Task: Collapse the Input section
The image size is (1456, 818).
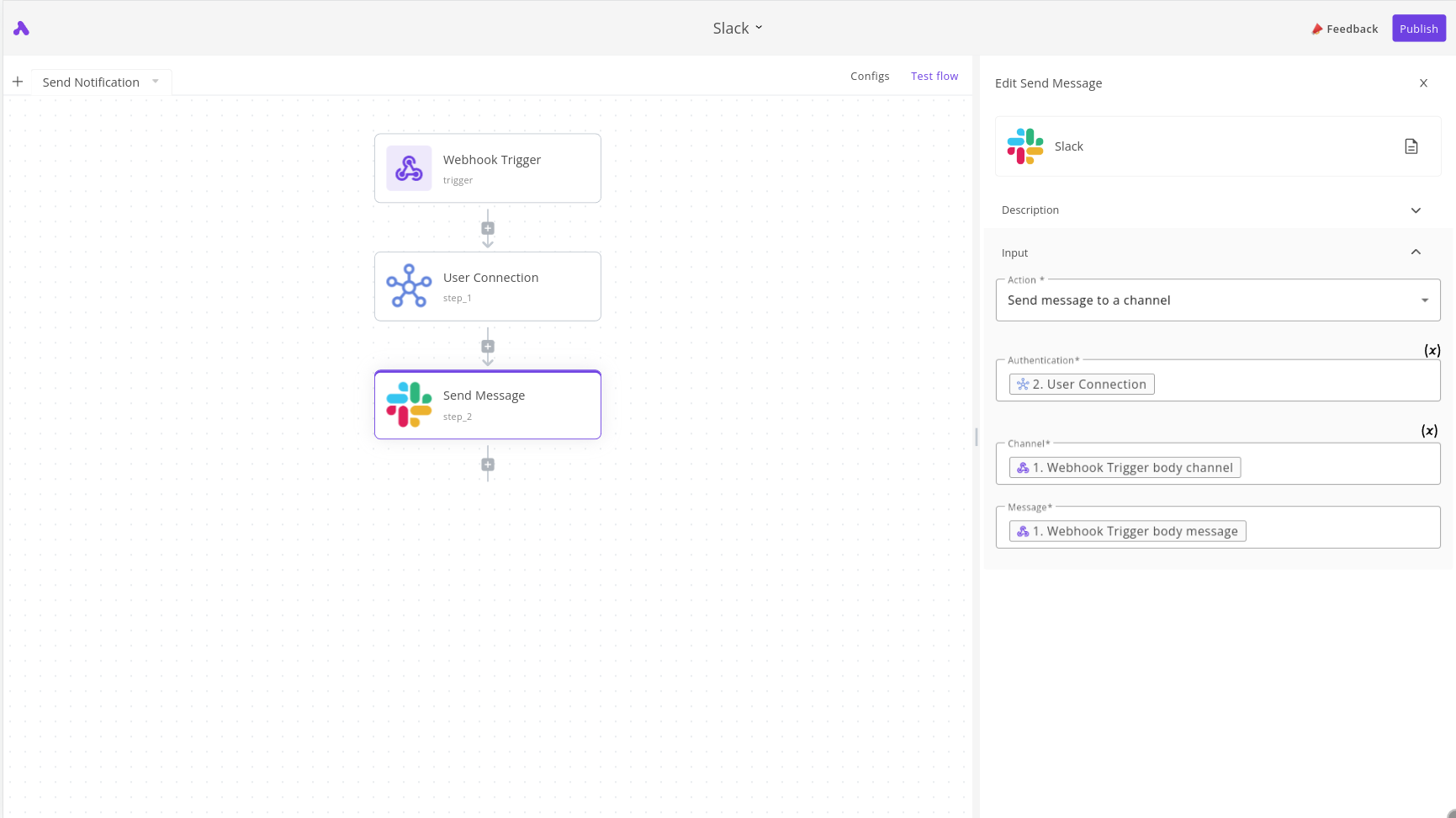Action: (x=1416, y=252)
